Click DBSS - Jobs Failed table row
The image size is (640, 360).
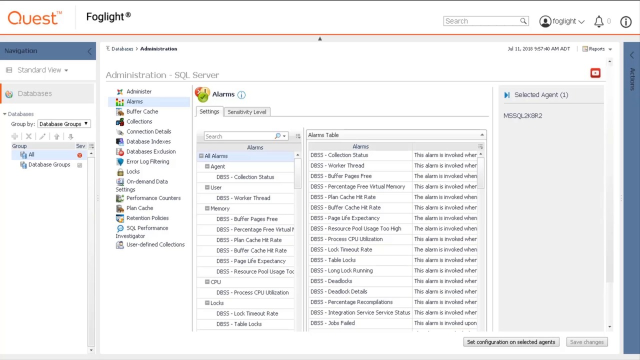(x=393, y=323)
